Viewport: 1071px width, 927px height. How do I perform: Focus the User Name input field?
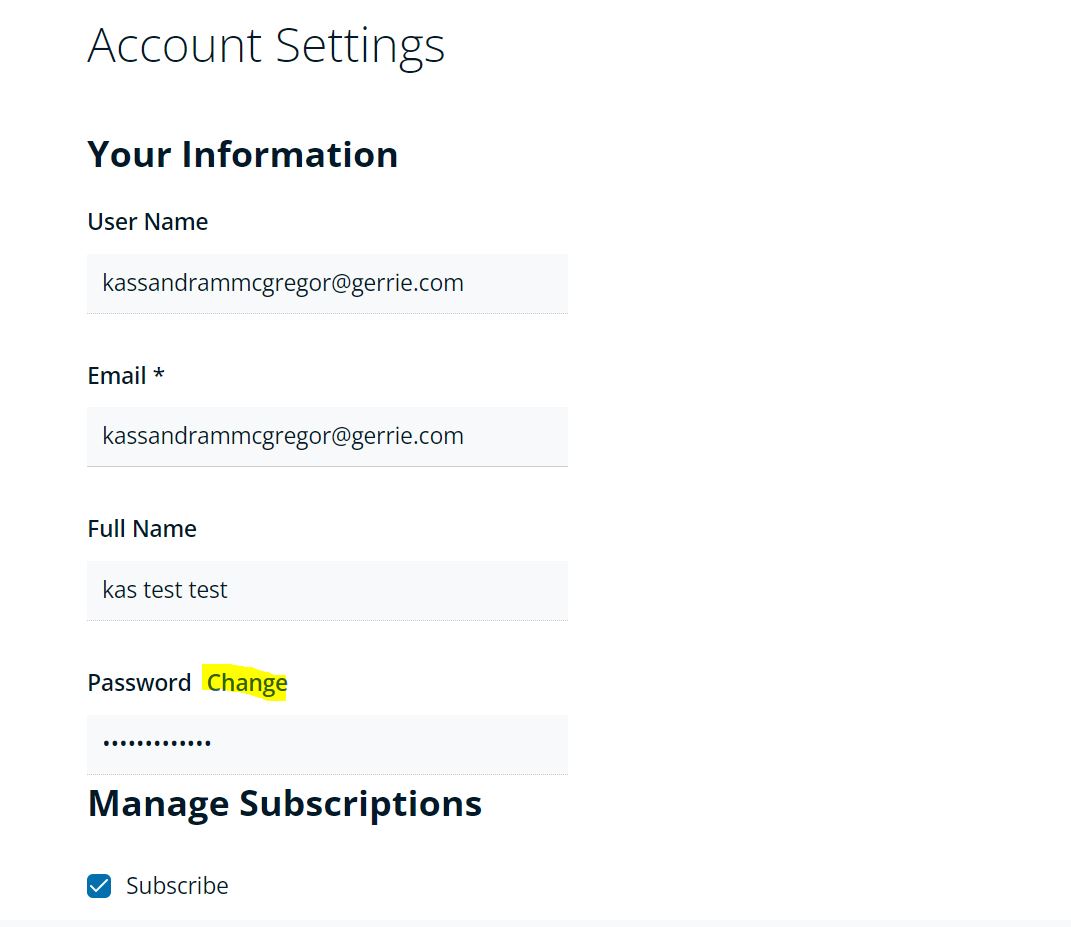(327, 283)
